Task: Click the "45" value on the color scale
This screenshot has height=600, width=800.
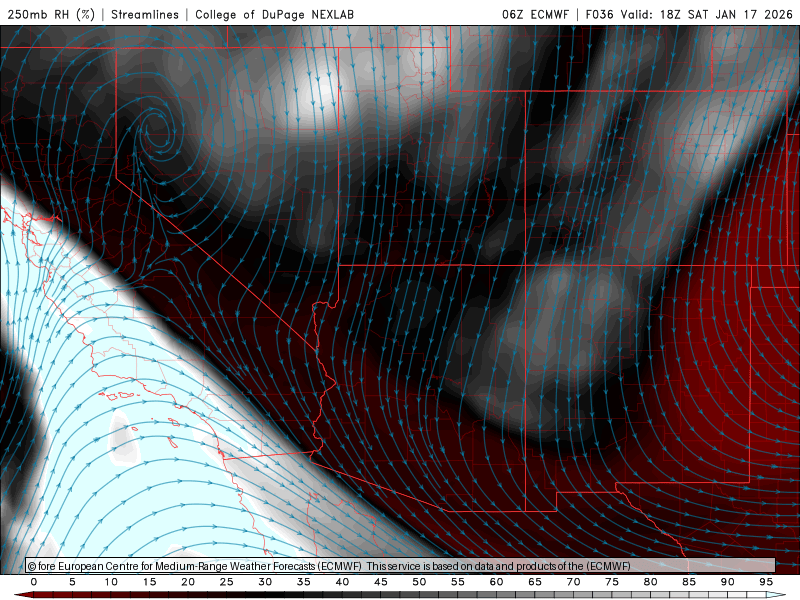Action: tap(381, 582)
